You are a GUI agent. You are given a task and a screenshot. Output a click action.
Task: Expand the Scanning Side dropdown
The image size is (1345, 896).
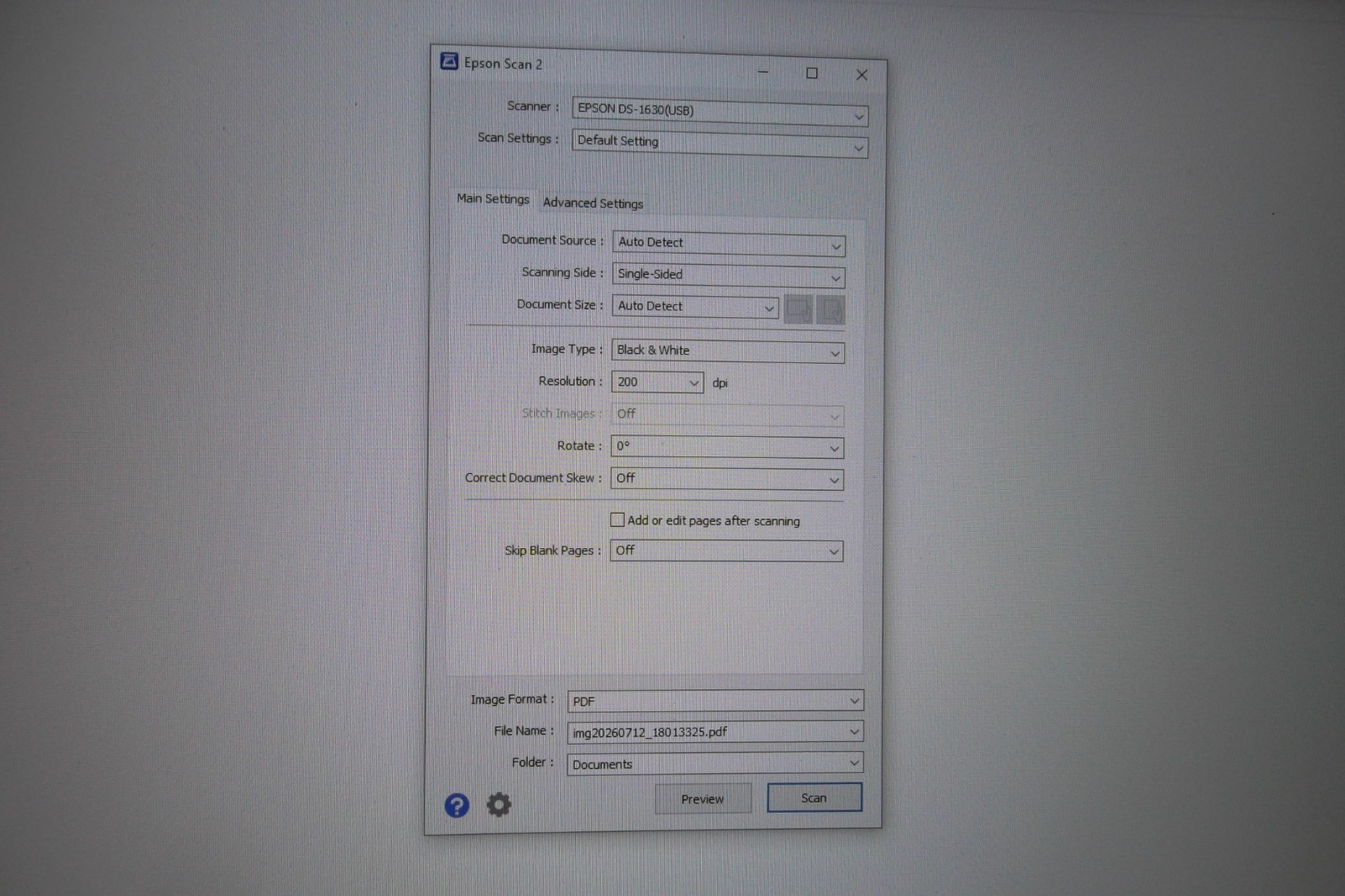tap(729, 276)
